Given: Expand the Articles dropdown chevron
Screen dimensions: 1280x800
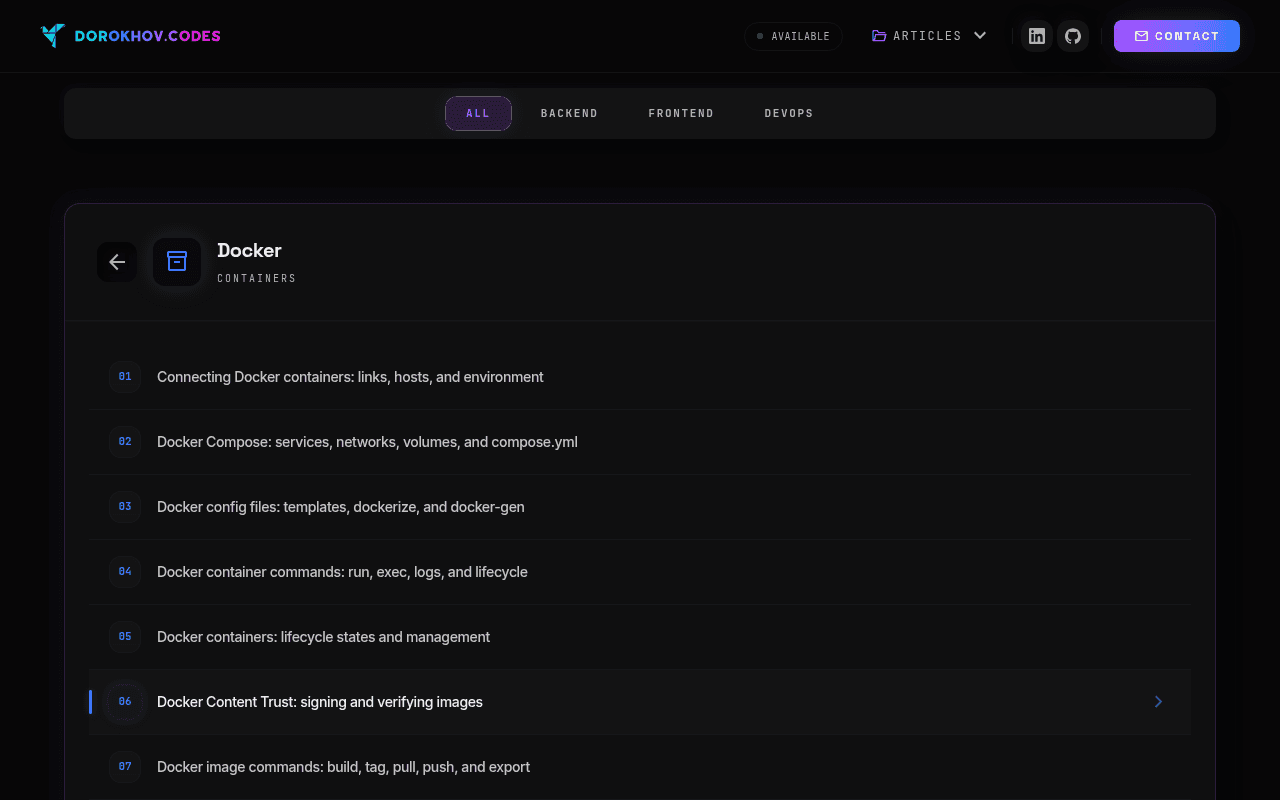Looking at the screenshot, I should 980,36.
